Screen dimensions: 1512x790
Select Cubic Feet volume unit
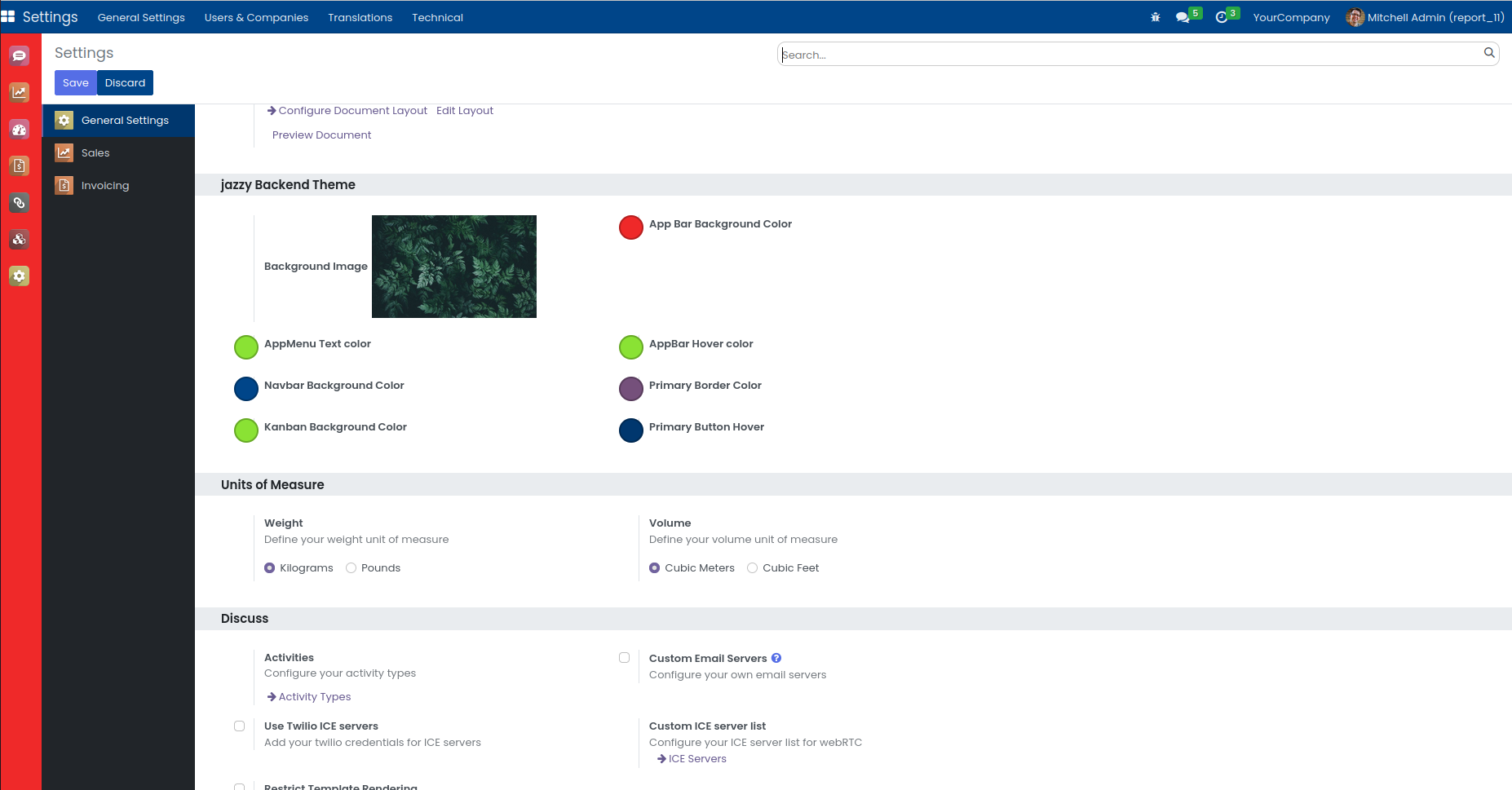[753, 568]
